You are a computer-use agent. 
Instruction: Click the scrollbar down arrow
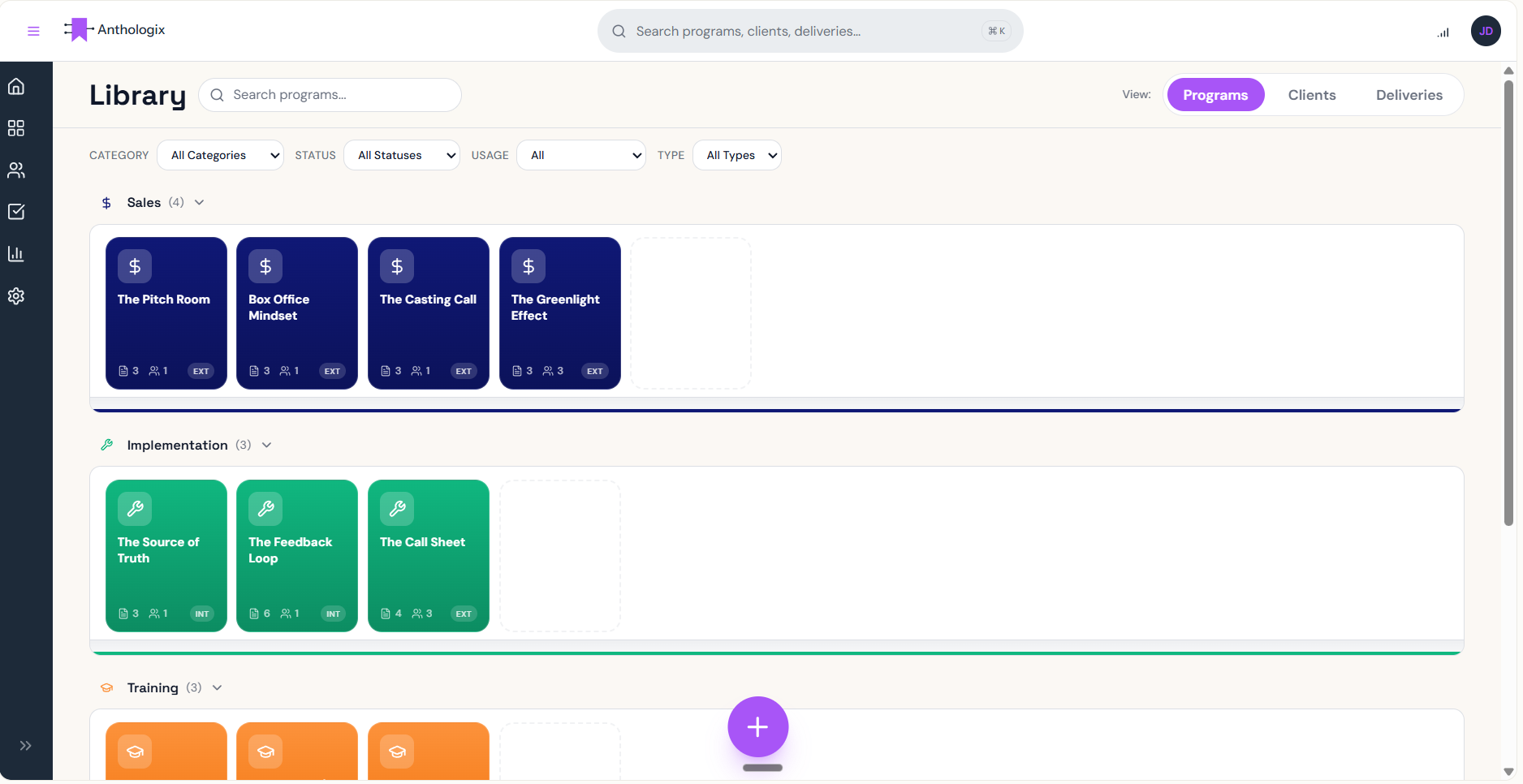tap(1508, 772)
